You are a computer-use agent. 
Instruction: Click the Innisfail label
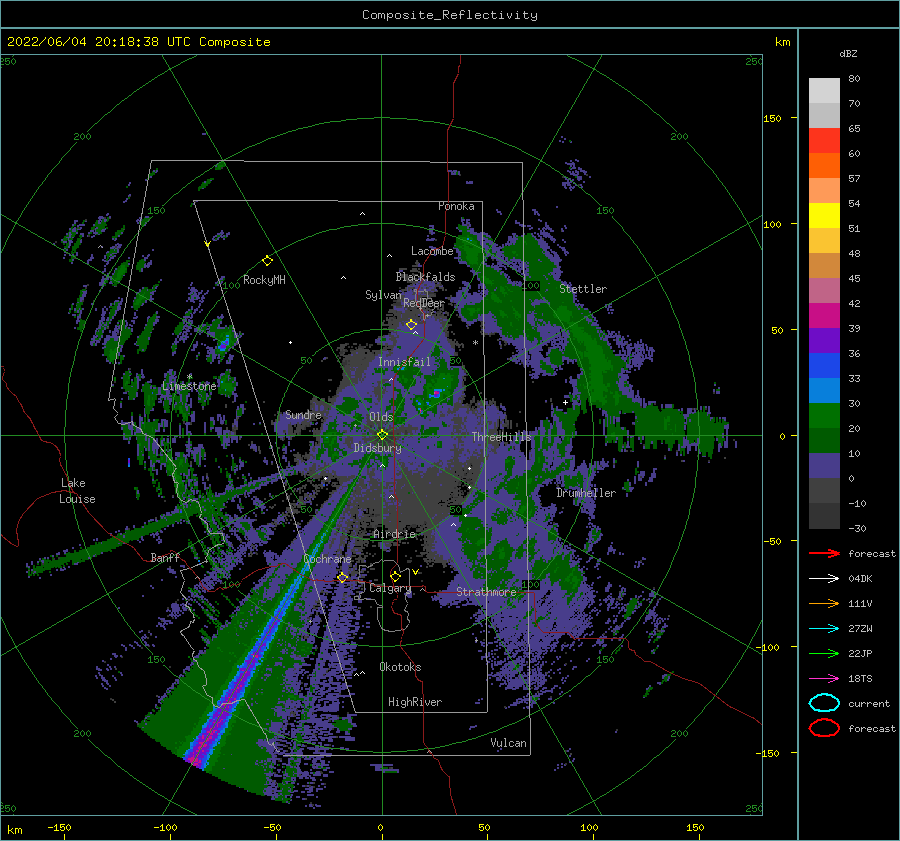[404, 362]
